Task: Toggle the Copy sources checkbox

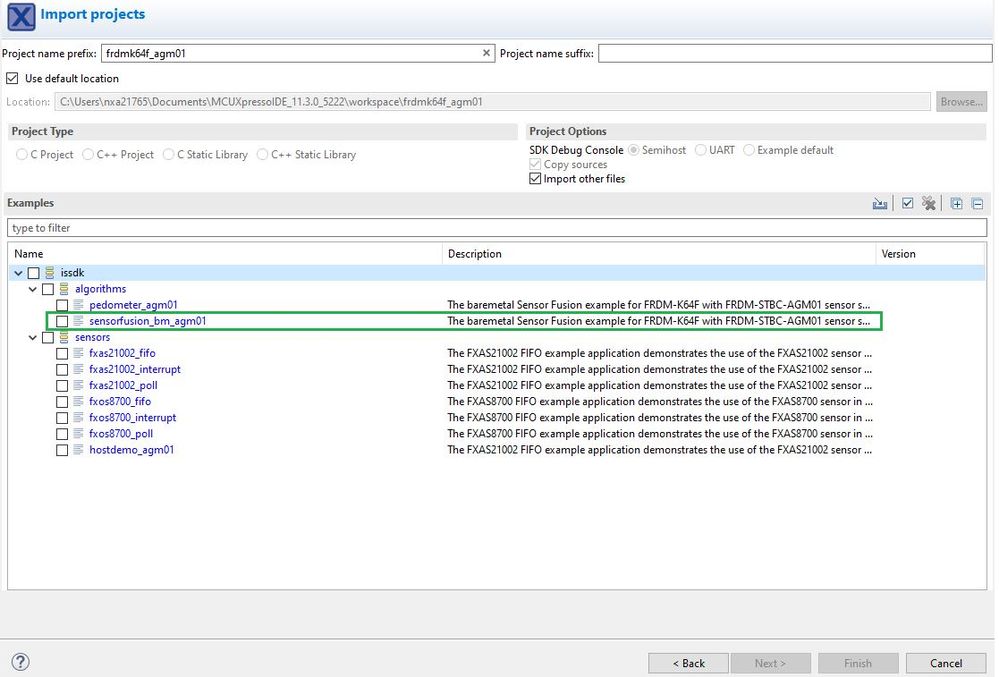Action: 535,165
